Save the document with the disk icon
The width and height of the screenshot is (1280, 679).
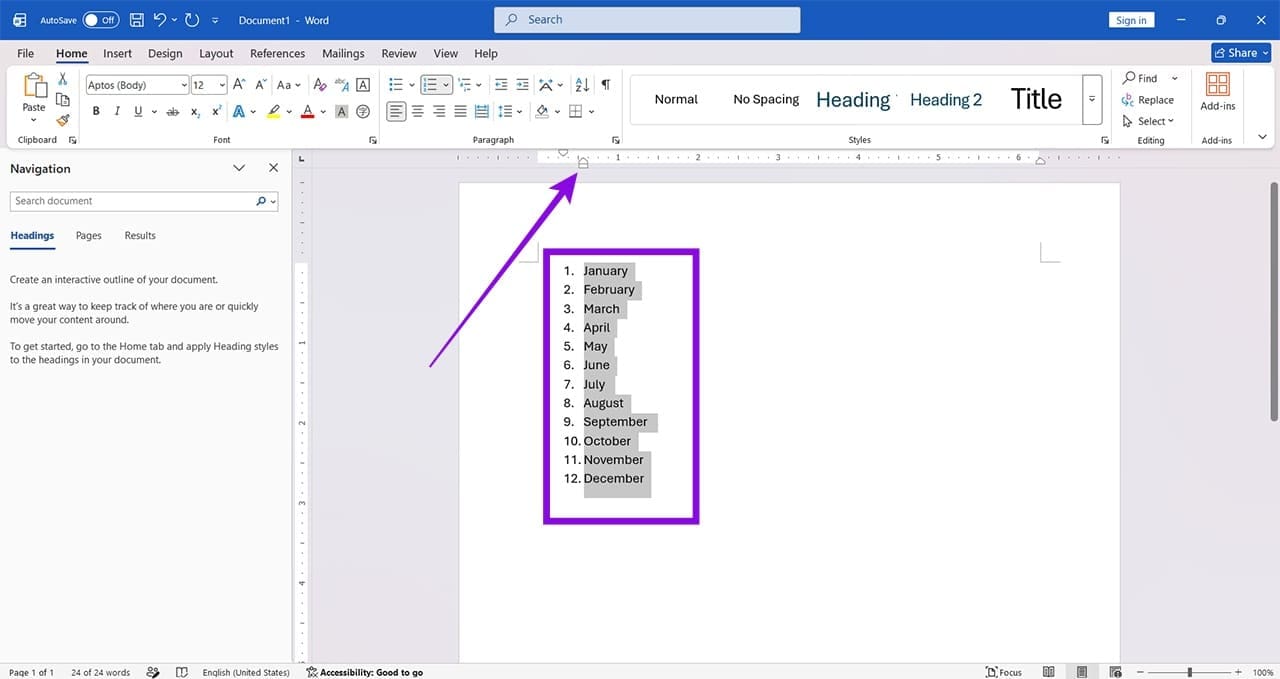point(136,20)
